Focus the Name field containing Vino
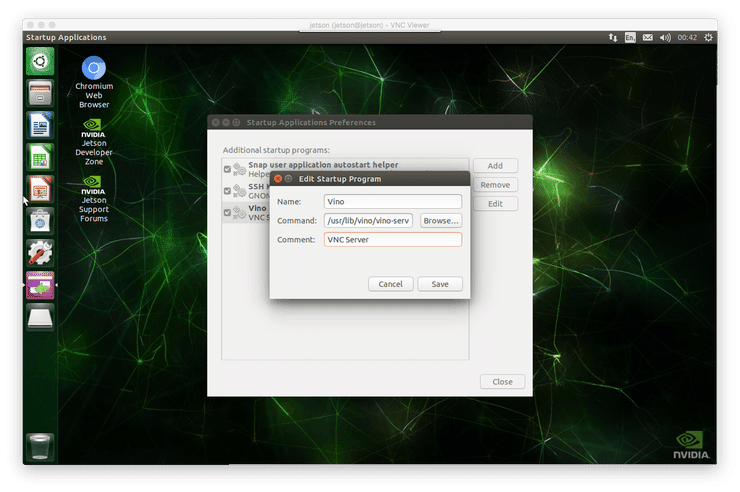The height and width of the screenshot is (492, 740). 393,201
